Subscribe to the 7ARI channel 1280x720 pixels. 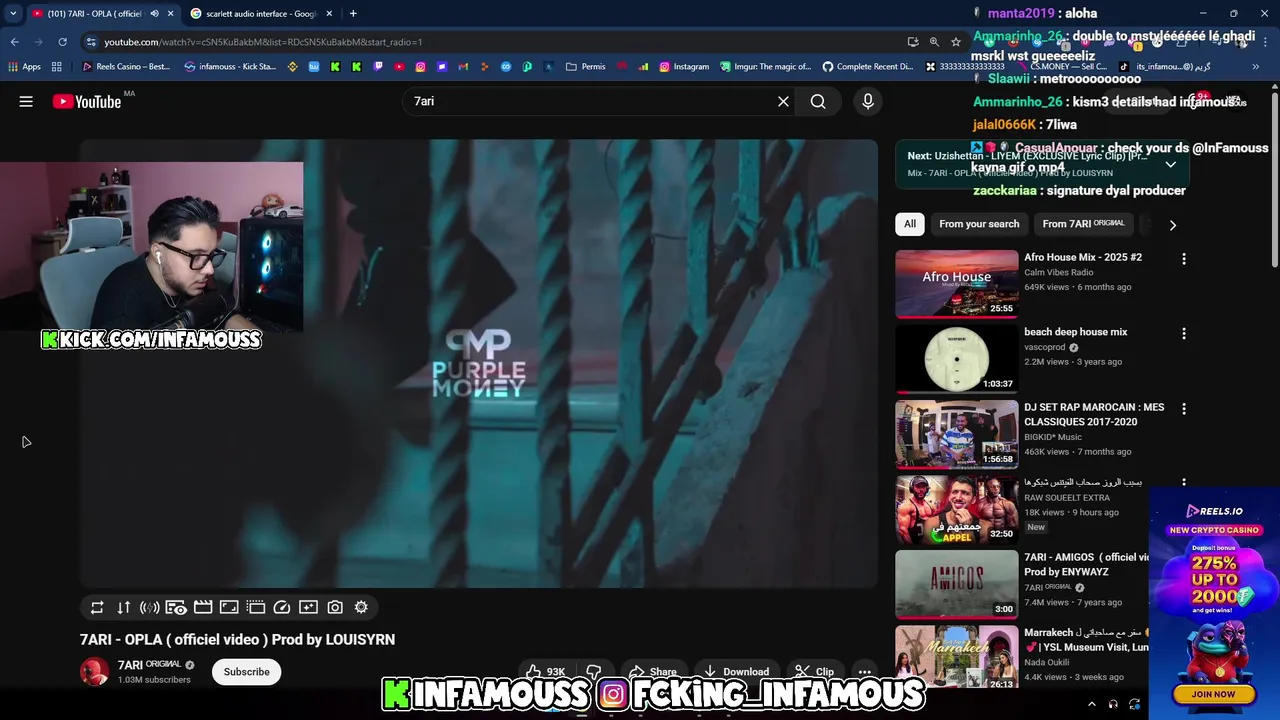click(246, 672)
